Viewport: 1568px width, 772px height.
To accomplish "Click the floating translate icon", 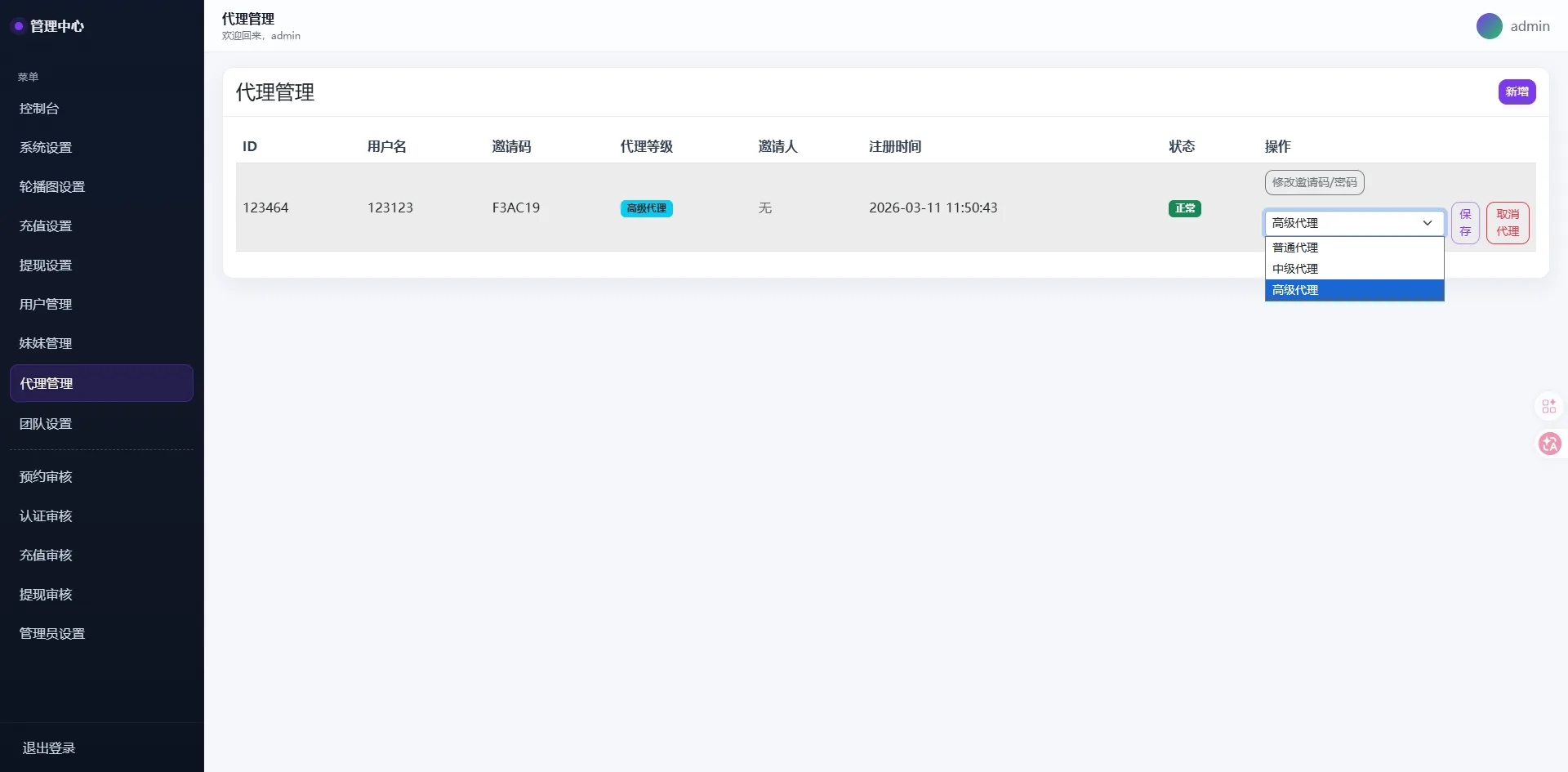I will tap(1549, 444).
